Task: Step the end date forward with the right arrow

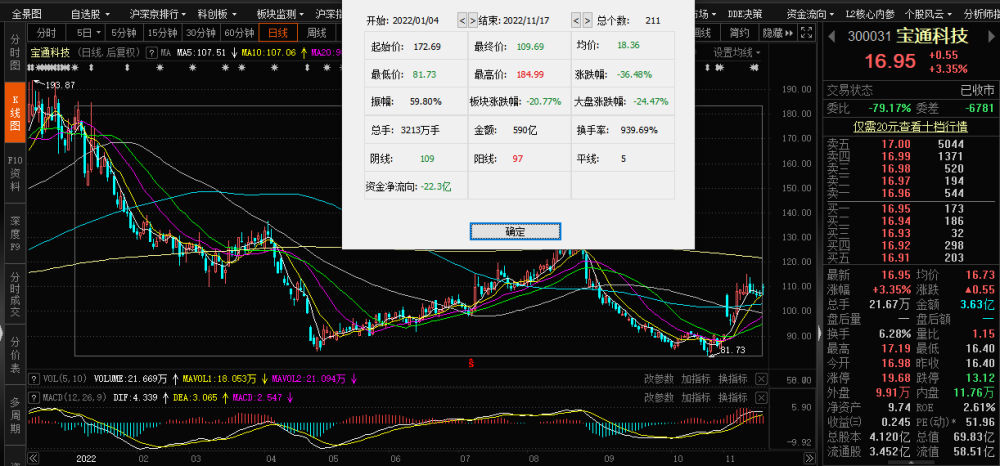Action: 587,20
